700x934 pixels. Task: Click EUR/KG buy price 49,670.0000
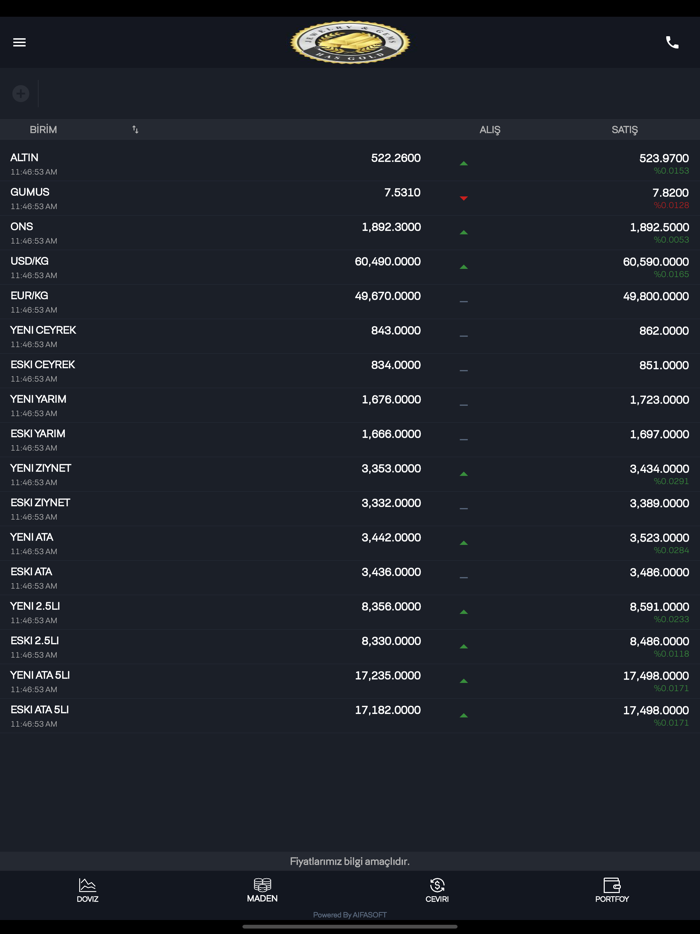click(x=388, y=297)
